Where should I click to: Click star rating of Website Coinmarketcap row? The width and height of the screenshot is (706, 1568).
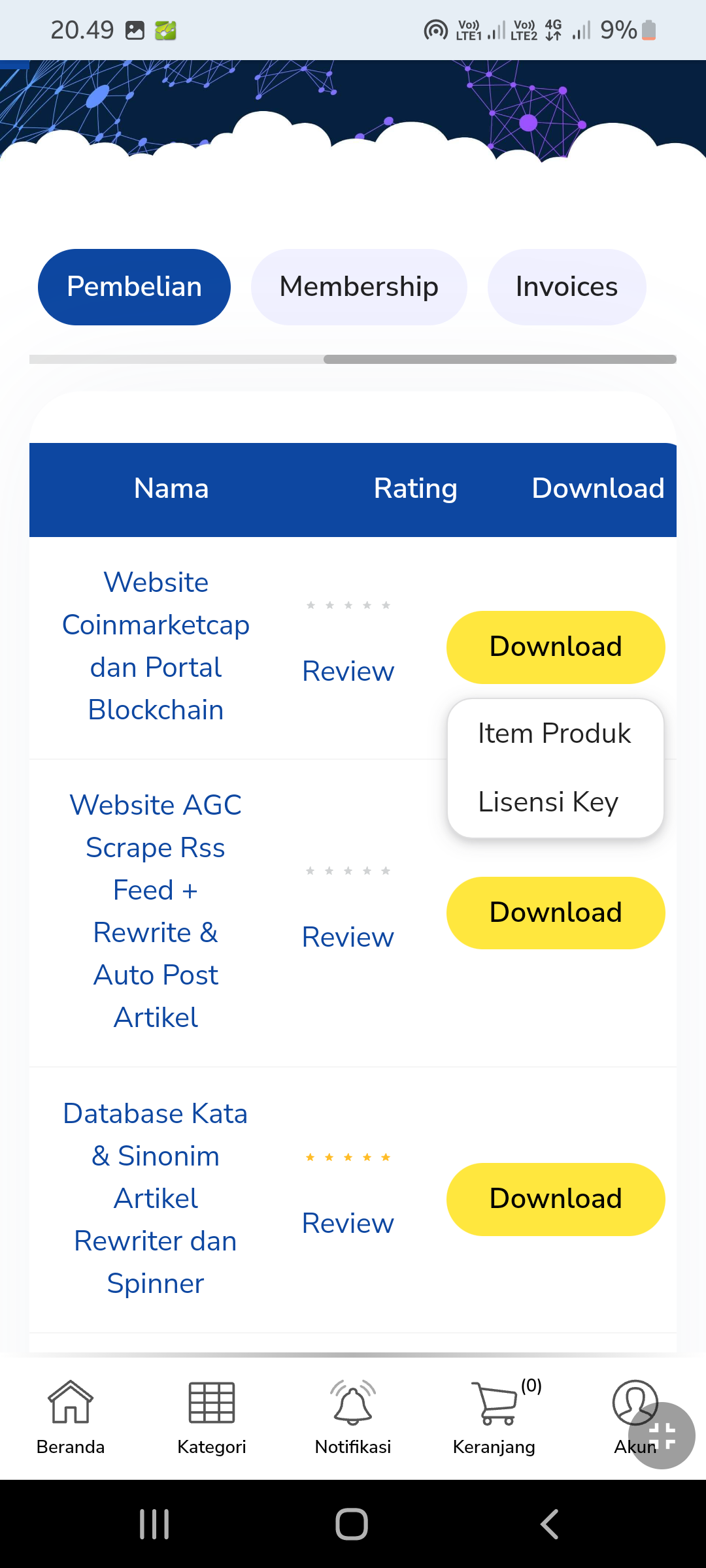click(x=348, y=605)
